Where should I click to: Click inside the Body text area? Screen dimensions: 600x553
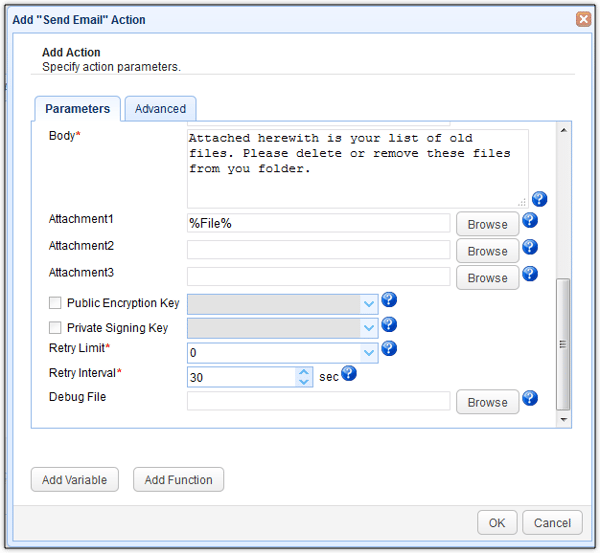(x=357, y=169)
